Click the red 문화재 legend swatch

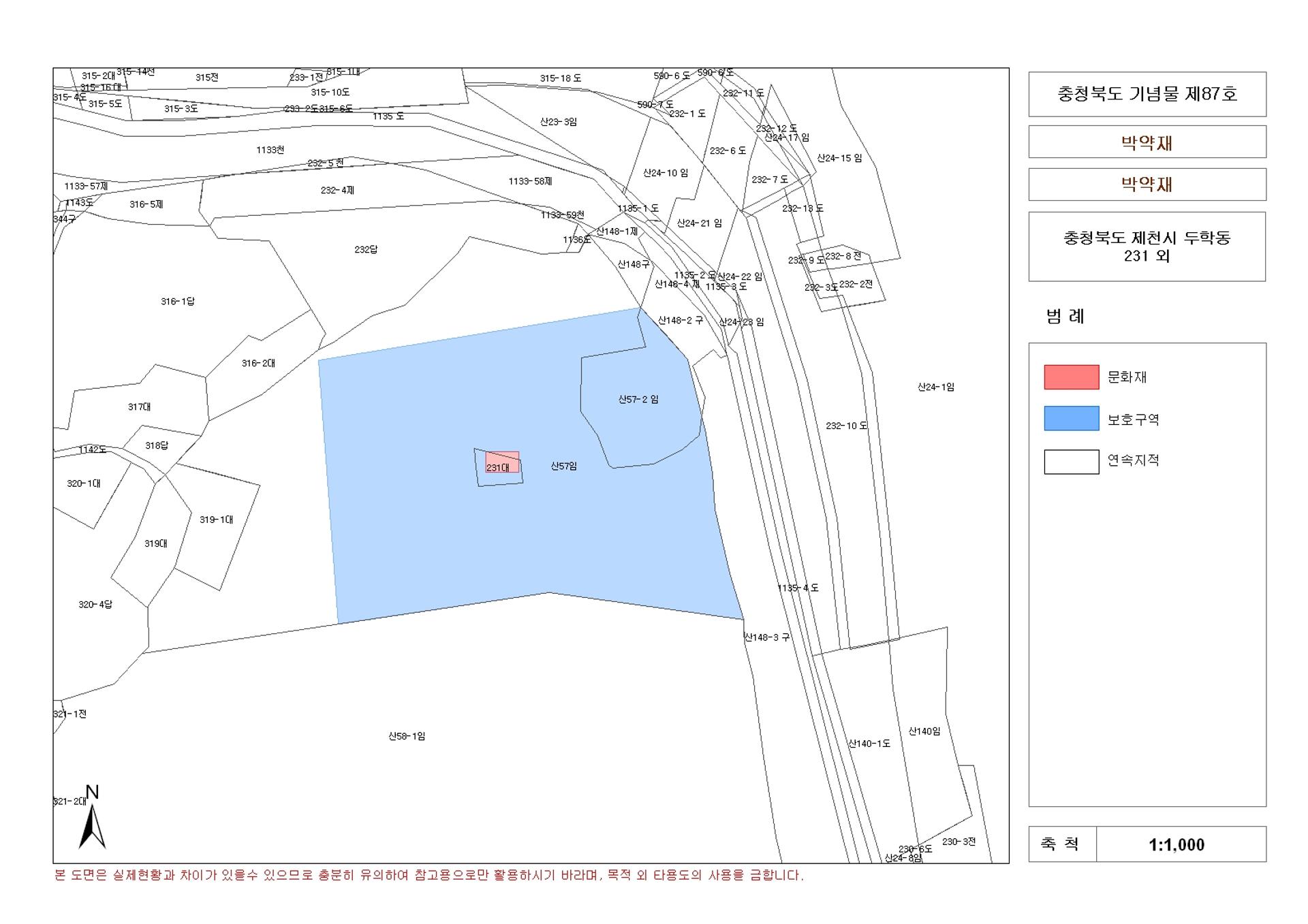[1071, 377]
